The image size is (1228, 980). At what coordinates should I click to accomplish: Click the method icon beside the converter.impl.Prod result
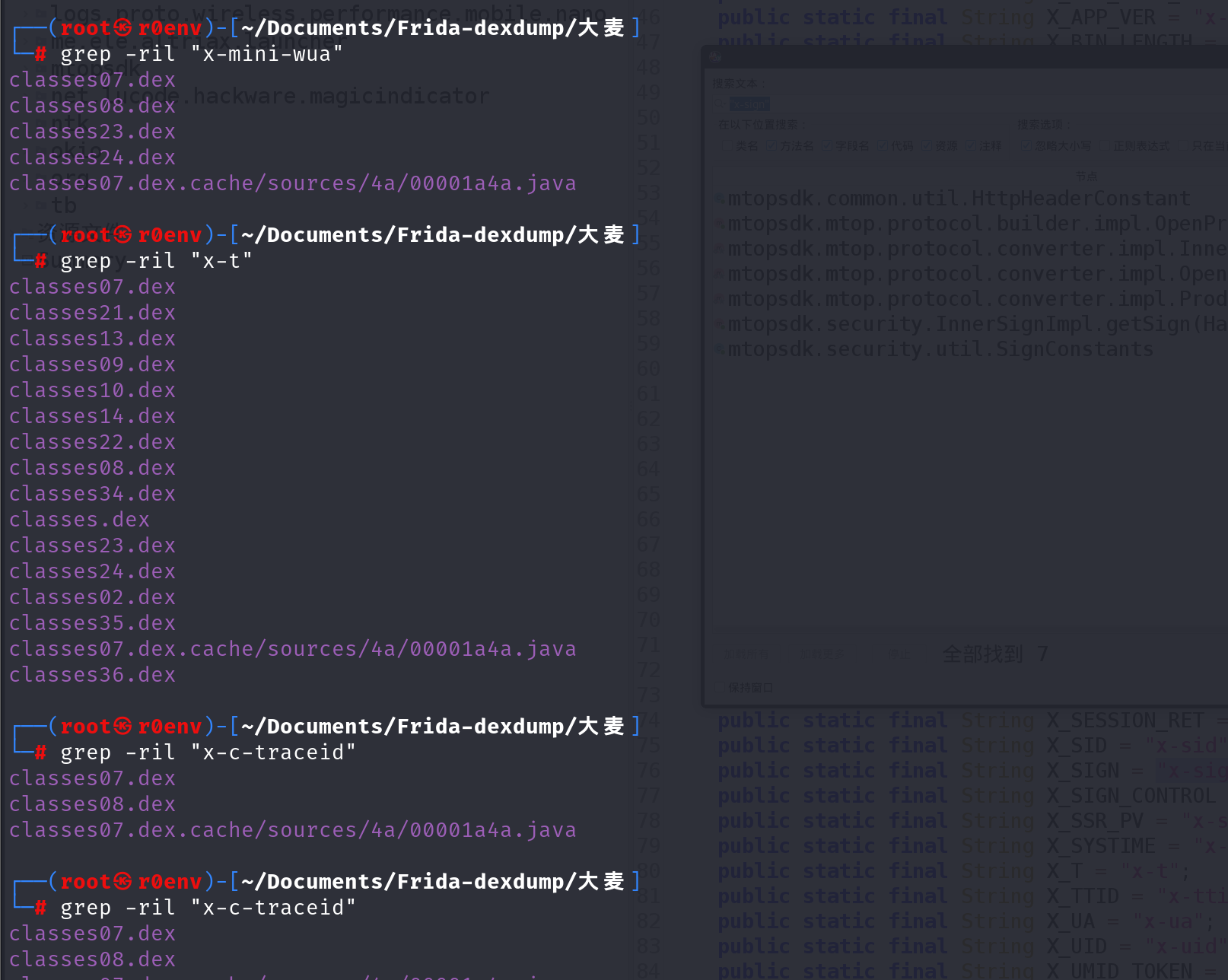720,300
